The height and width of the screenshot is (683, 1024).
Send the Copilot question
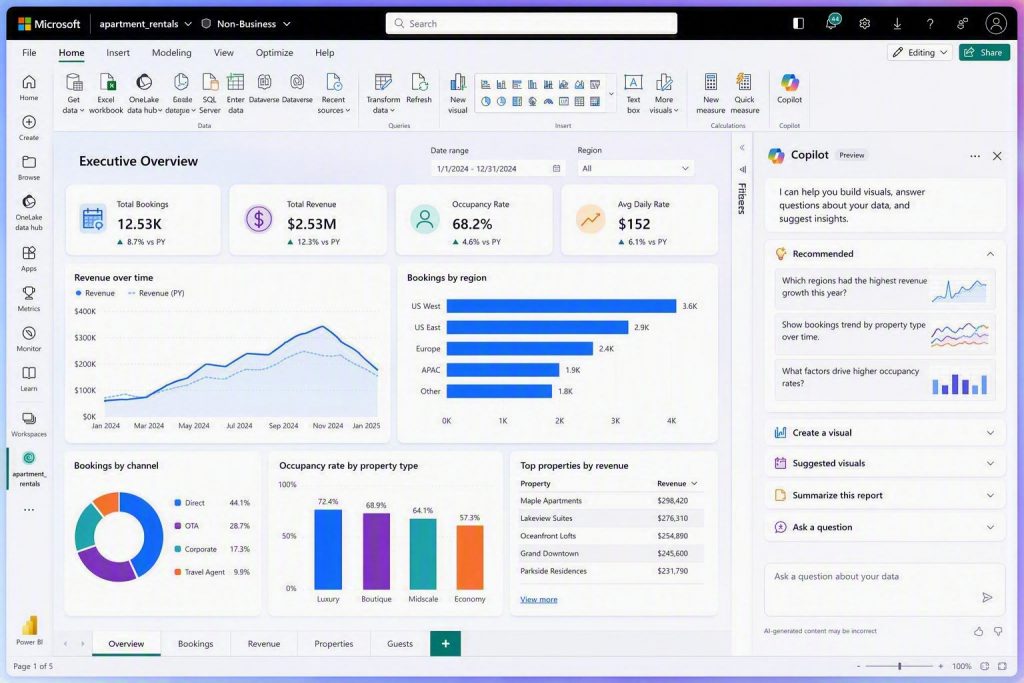(x=987, y=597)
